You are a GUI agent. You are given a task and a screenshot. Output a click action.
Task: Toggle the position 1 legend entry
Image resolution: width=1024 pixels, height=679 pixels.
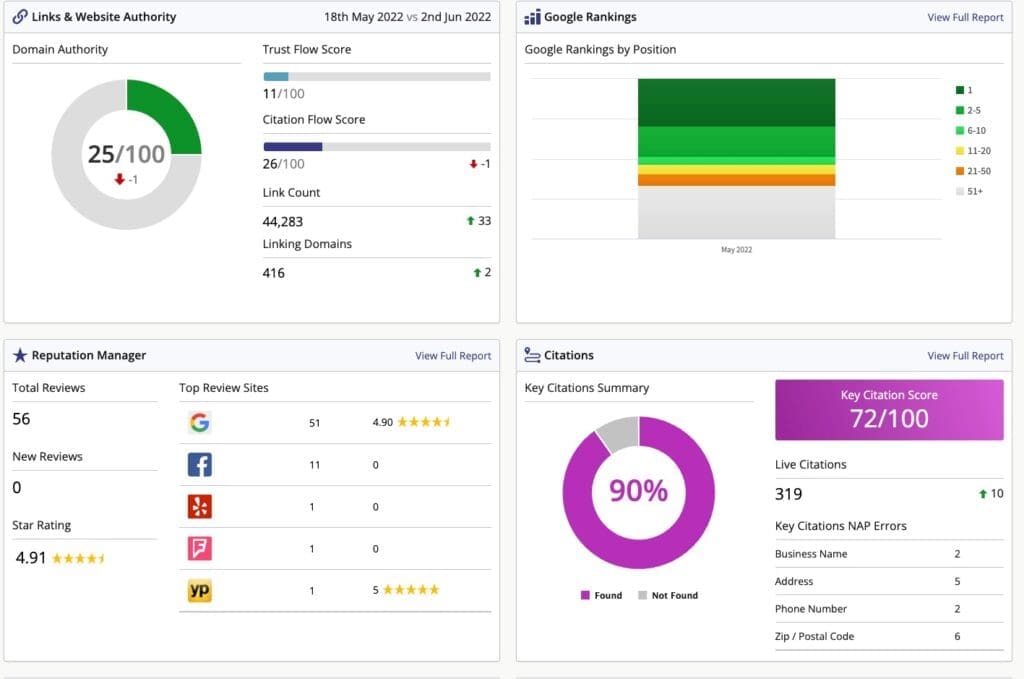(964, 90)
